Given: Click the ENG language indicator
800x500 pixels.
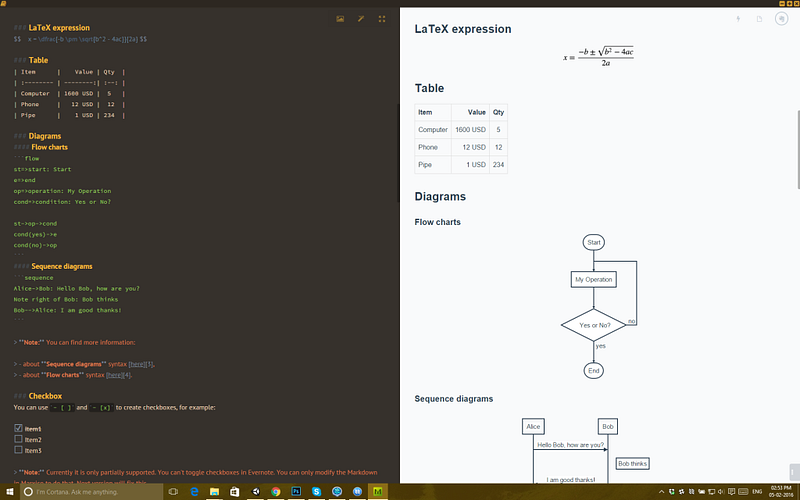Looking at the screenshot, I should [757, 492].
